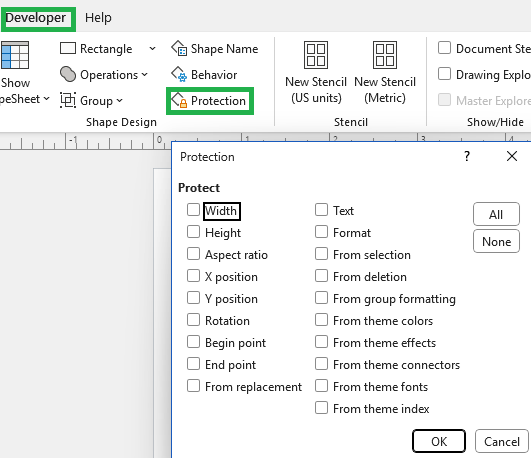Toggle the Drawing Explorer checkbox
Viewport: 531px width, 458px height.
click(444, 74)
